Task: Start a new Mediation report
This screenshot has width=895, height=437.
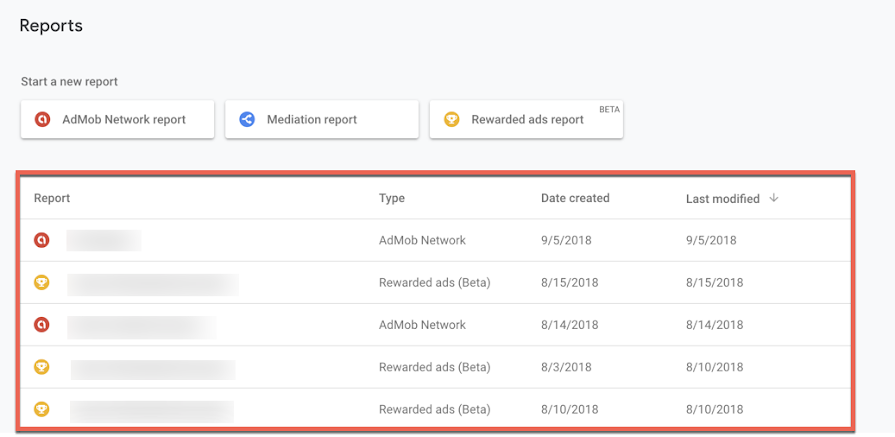Action: (x=322, y=119)
